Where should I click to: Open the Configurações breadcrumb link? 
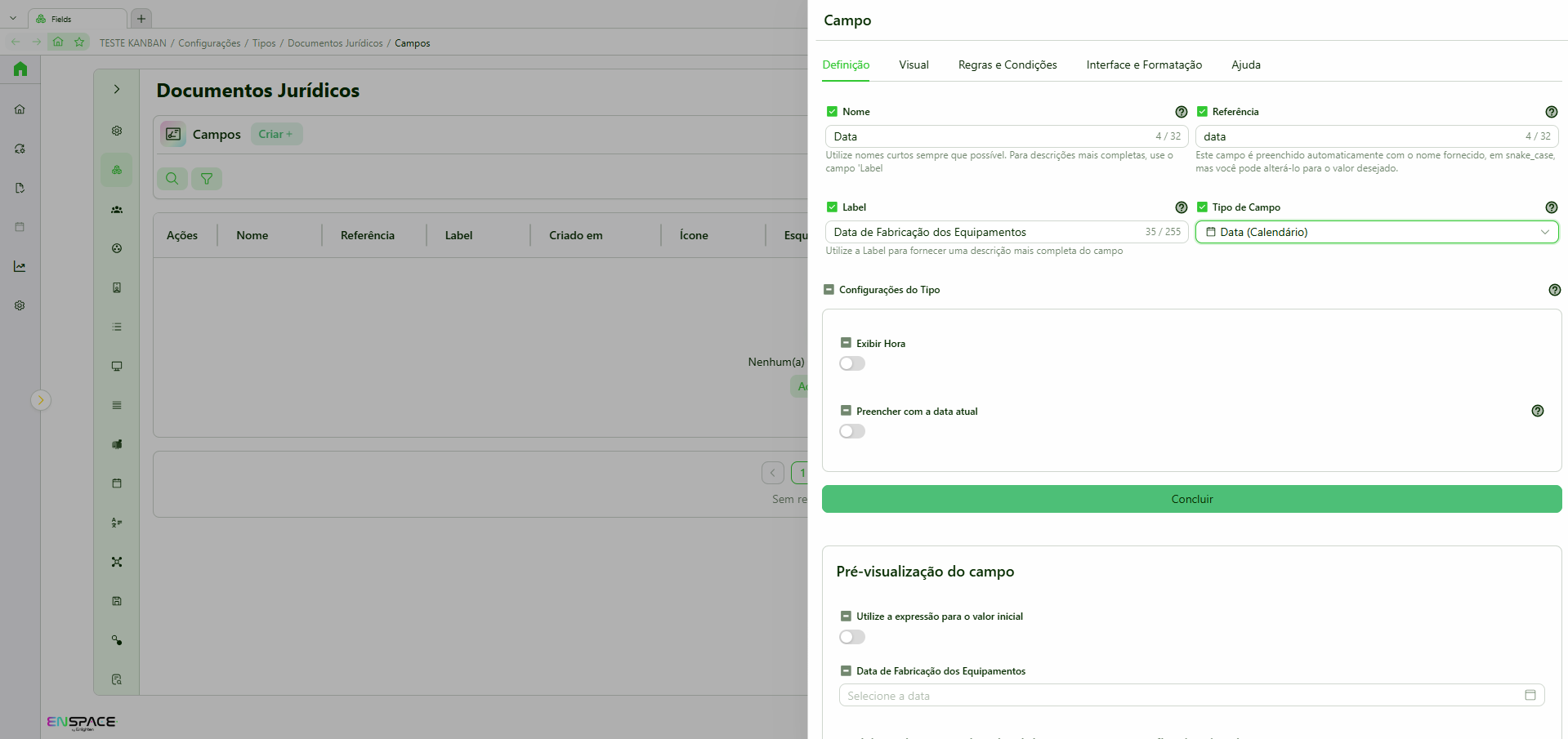[x=209, y=43]
